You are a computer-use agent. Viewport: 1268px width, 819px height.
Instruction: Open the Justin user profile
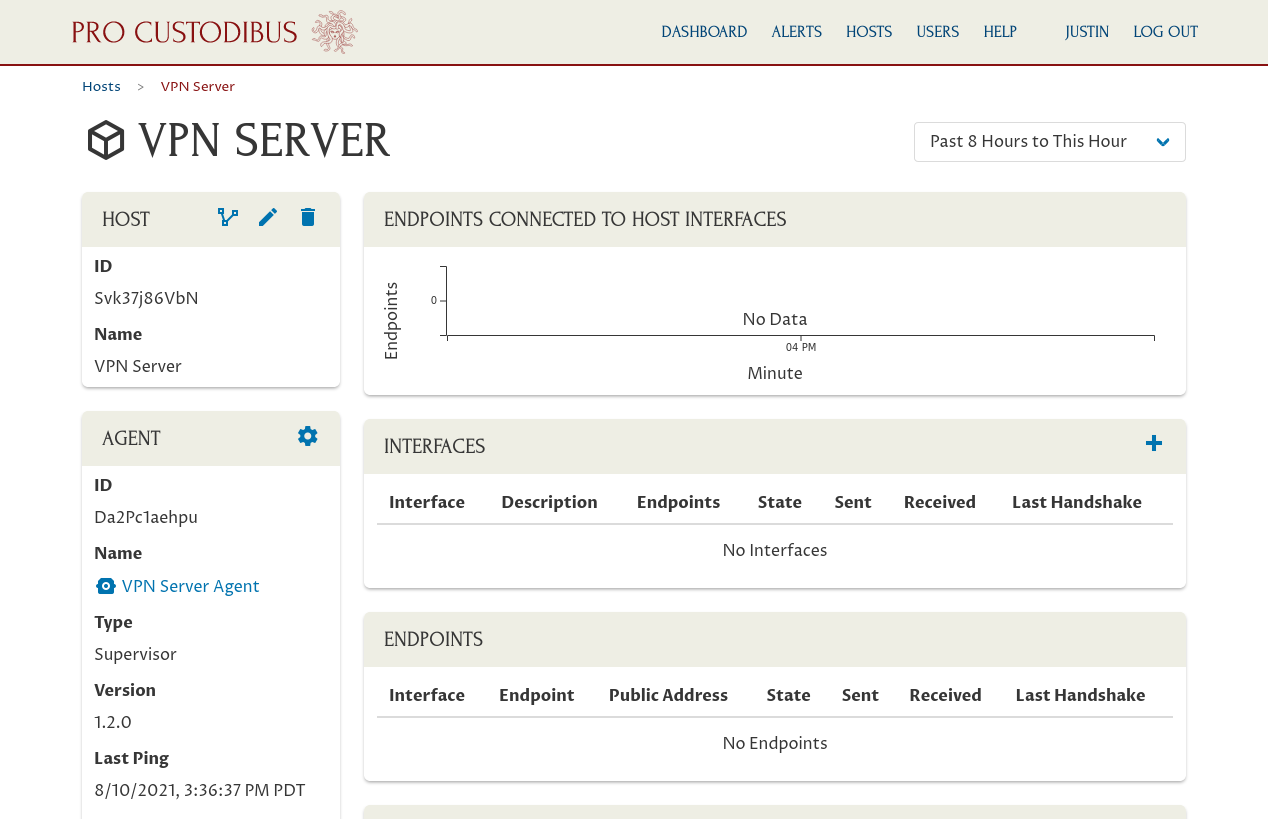pyautogui.click(x=1087, y=32)
